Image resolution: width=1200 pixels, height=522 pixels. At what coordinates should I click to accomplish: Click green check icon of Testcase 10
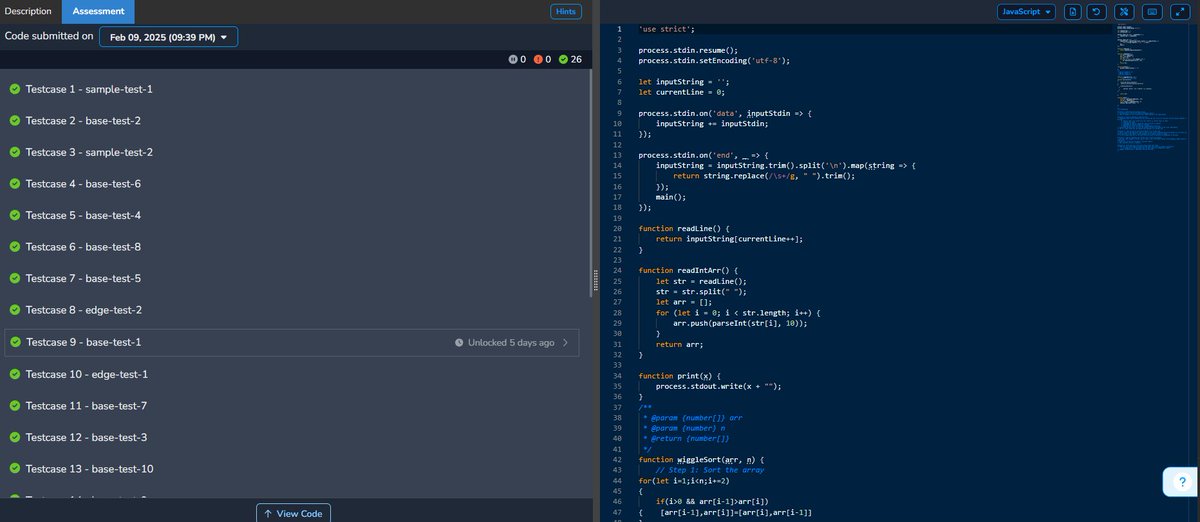[x=15, y=374]
